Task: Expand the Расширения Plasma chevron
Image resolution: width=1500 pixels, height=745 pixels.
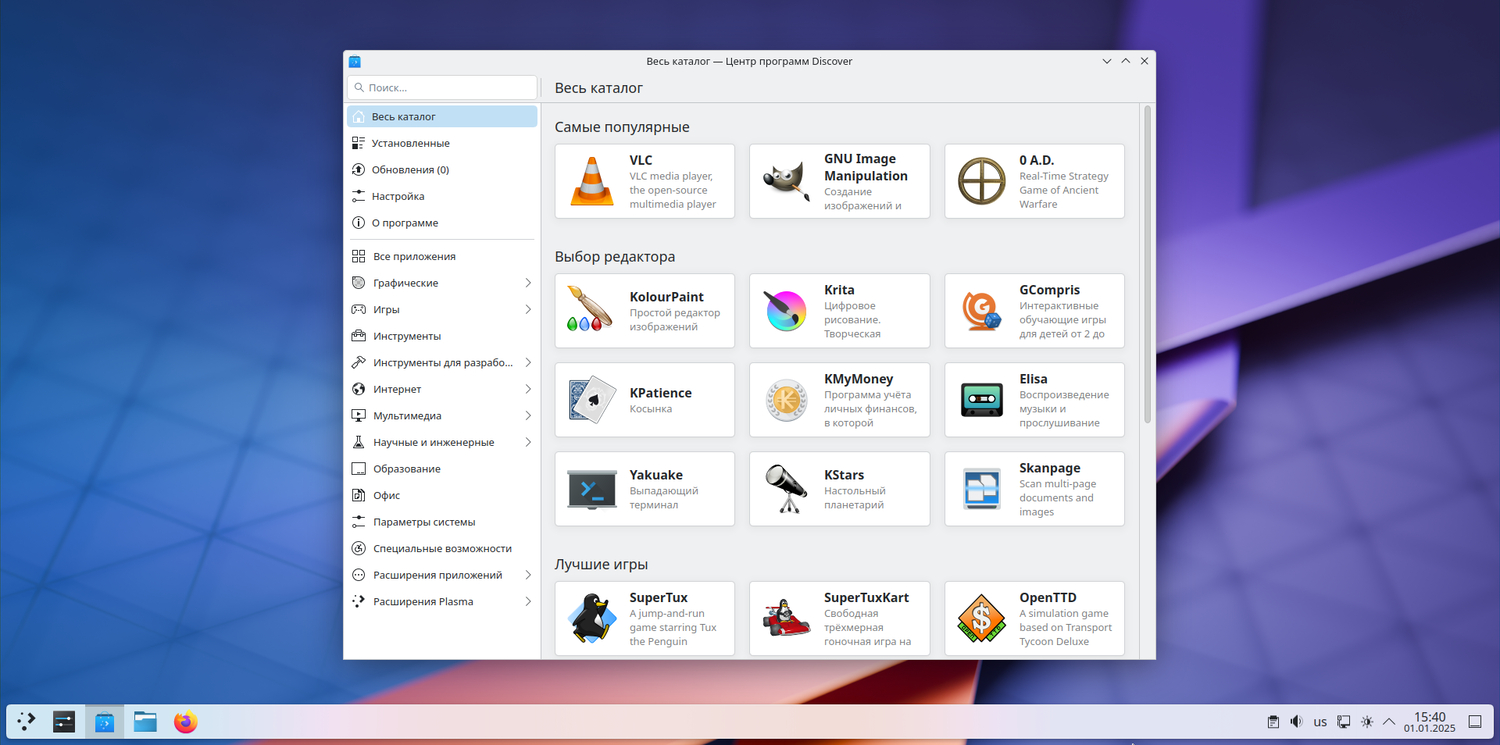Action: 528,602
